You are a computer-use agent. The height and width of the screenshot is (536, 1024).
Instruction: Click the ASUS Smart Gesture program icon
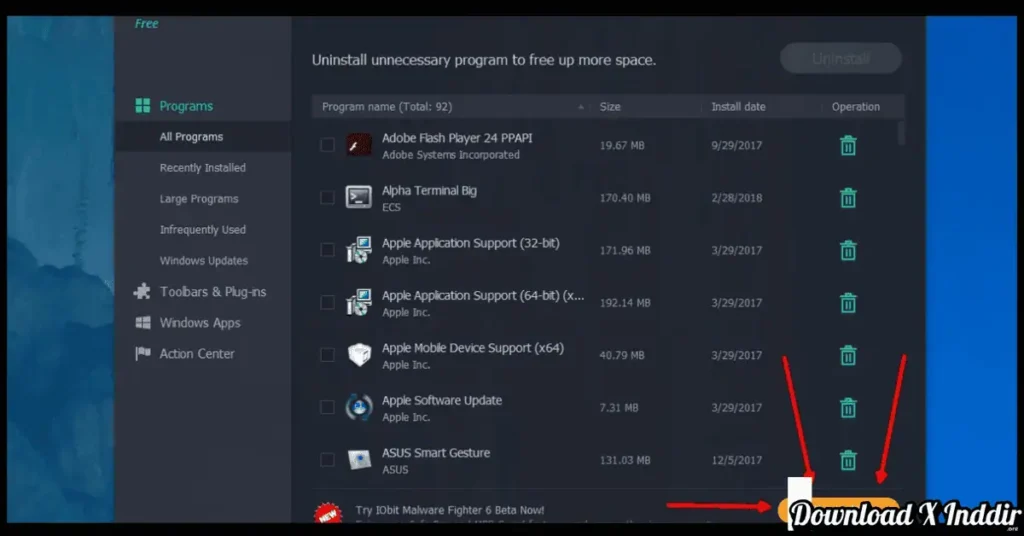click(359, 460)
